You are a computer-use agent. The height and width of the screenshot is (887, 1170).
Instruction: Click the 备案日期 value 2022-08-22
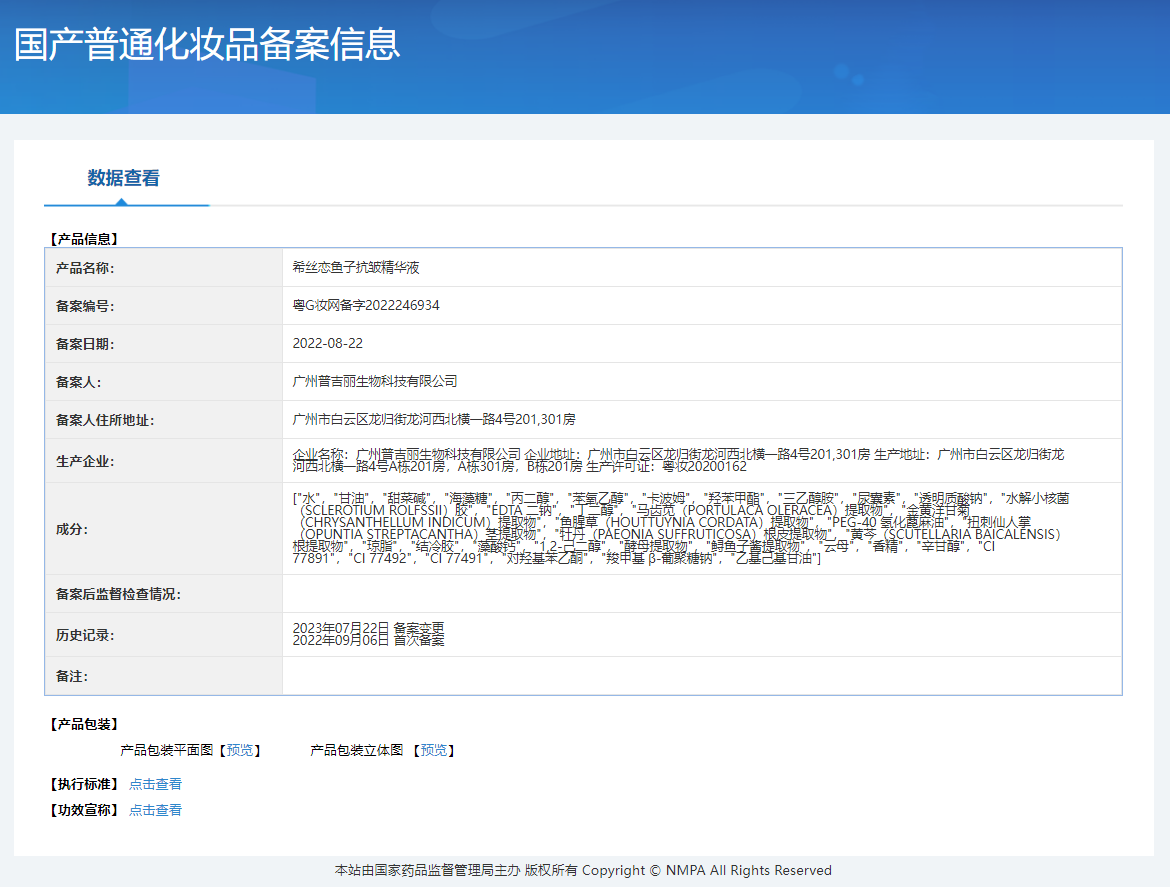point(327,344)
